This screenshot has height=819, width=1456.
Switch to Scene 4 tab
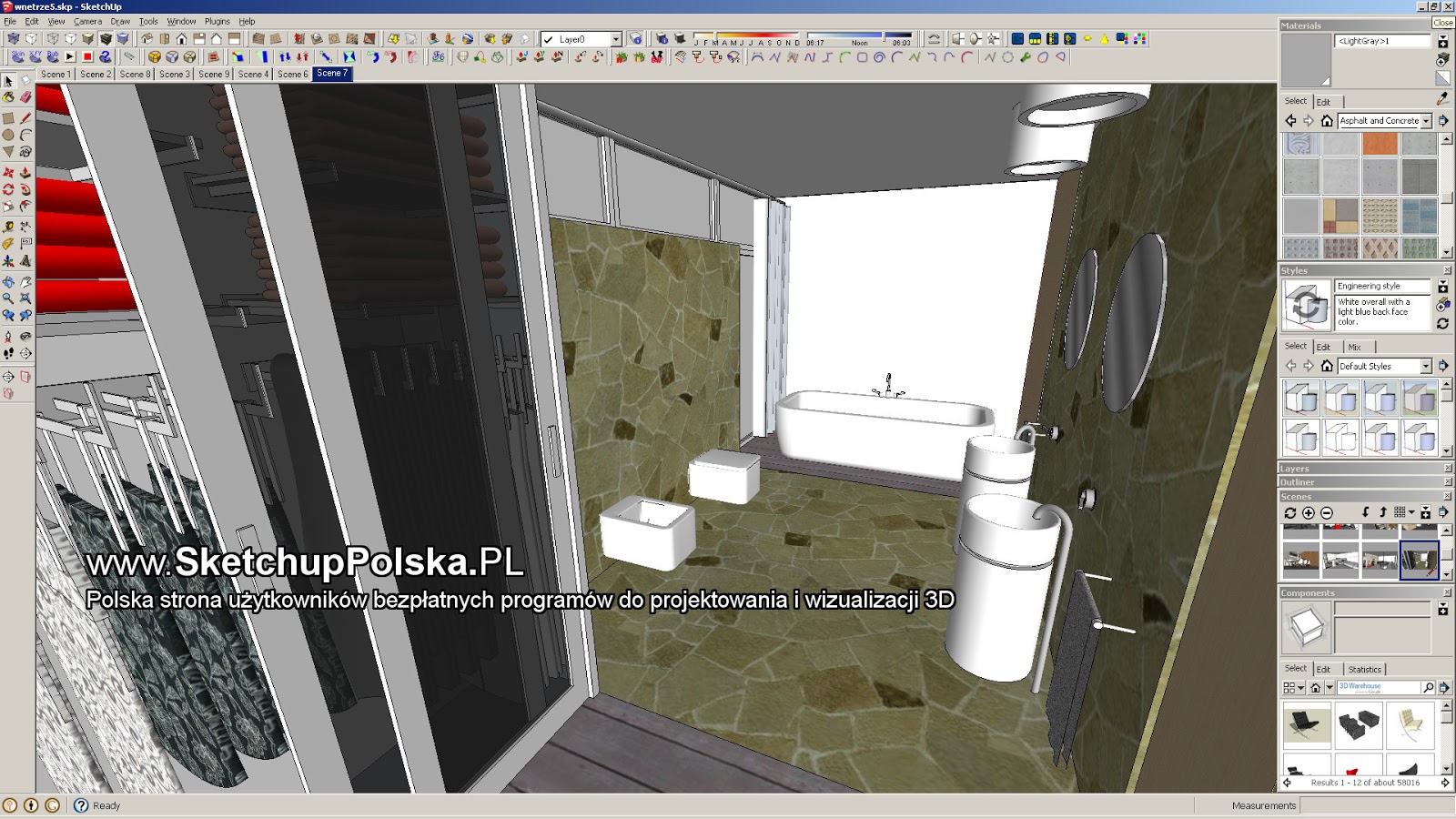(253, 74)
